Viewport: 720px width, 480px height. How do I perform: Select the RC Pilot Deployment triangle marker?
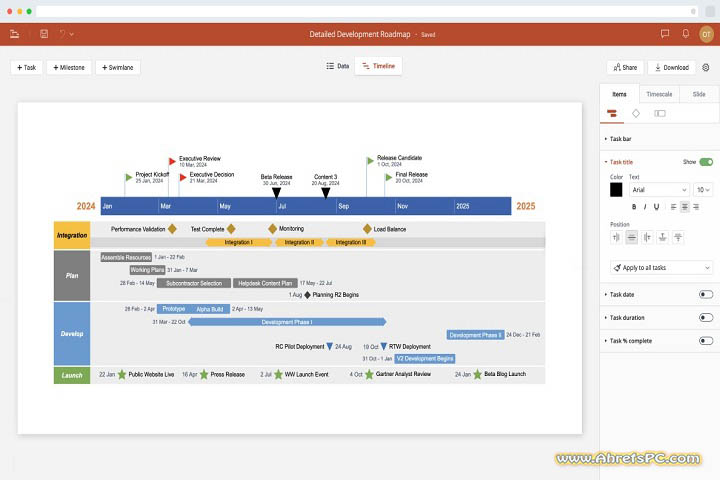[x=329, y=346]
